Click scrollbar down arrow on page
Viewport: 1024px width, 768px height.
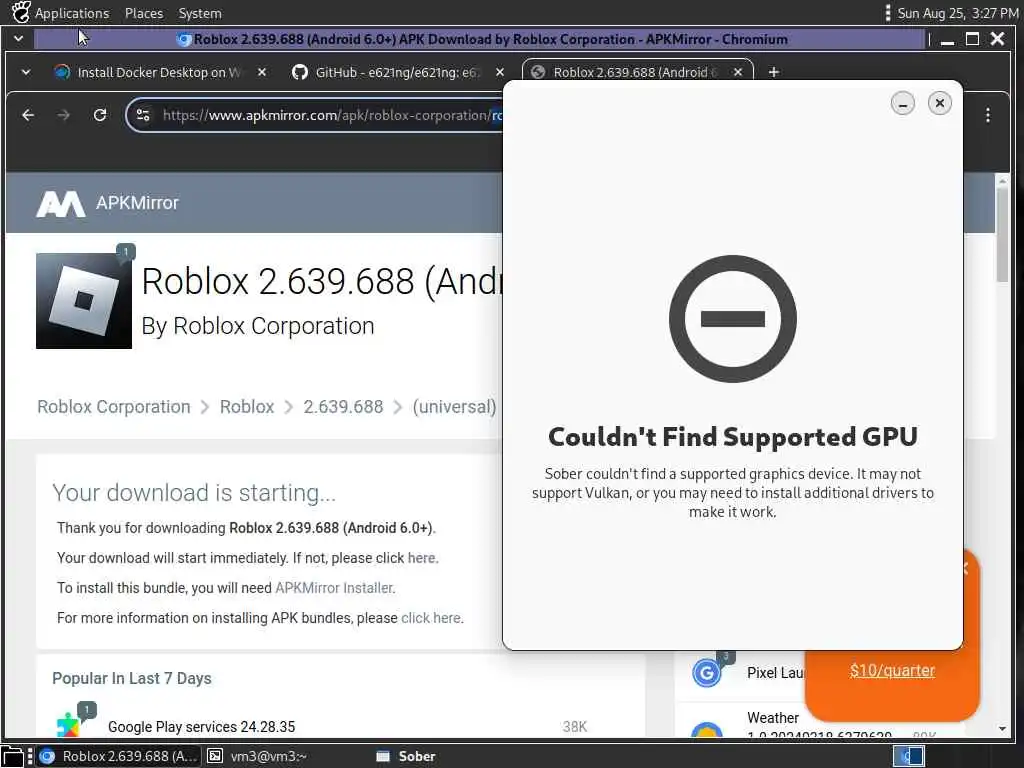(x=1002, y=729)
